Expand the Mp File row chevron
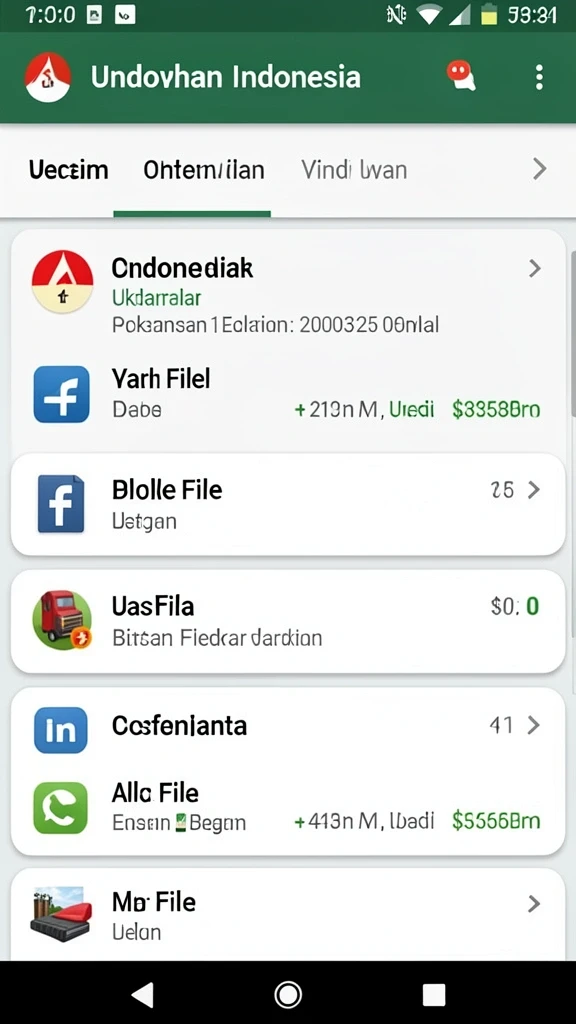This screenshot has width=576, height=1024. 534,904
